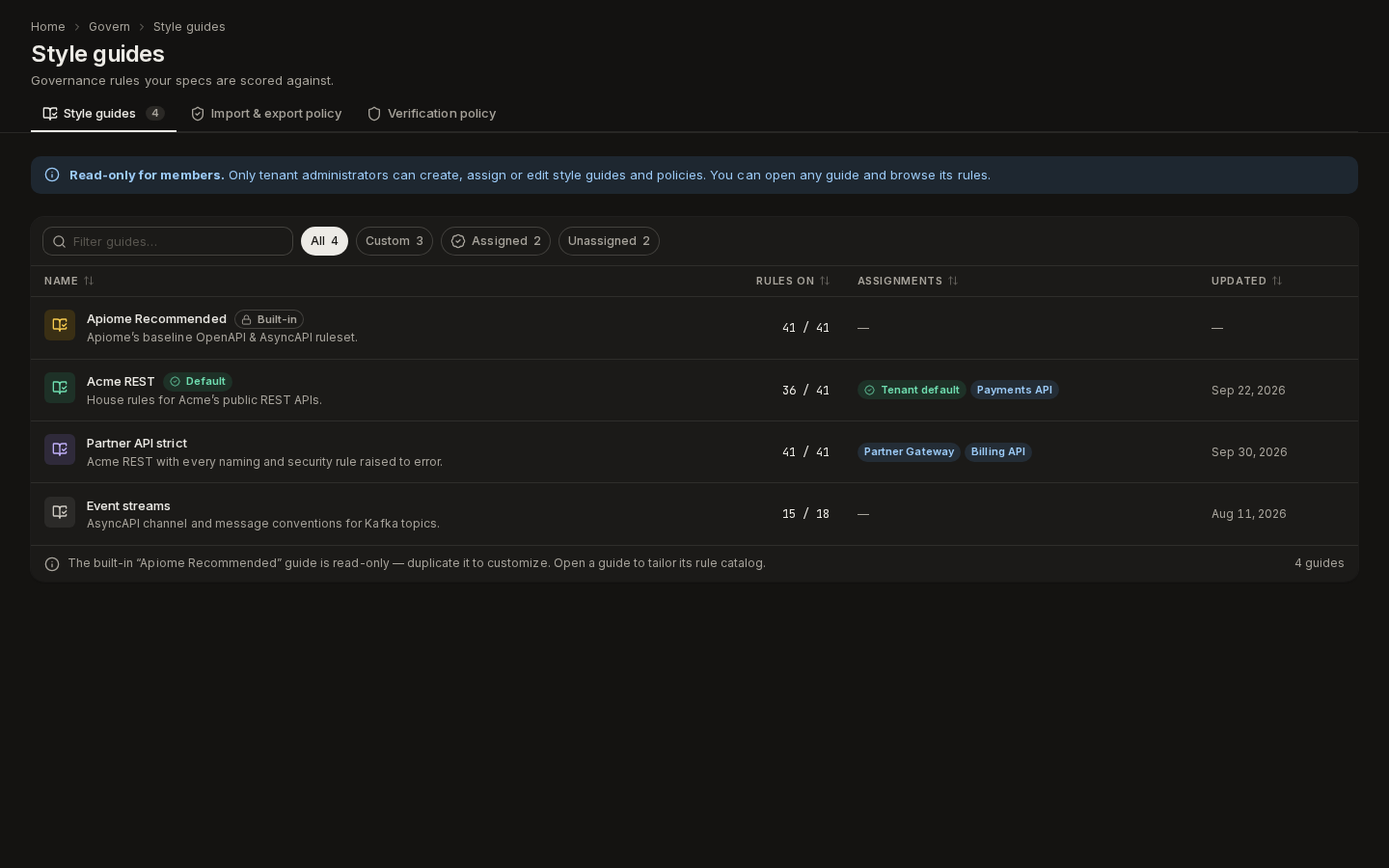The height and width of the screenshot is (868, 1389).
Task: Show all guides with All filter
Action: point(324,241)
